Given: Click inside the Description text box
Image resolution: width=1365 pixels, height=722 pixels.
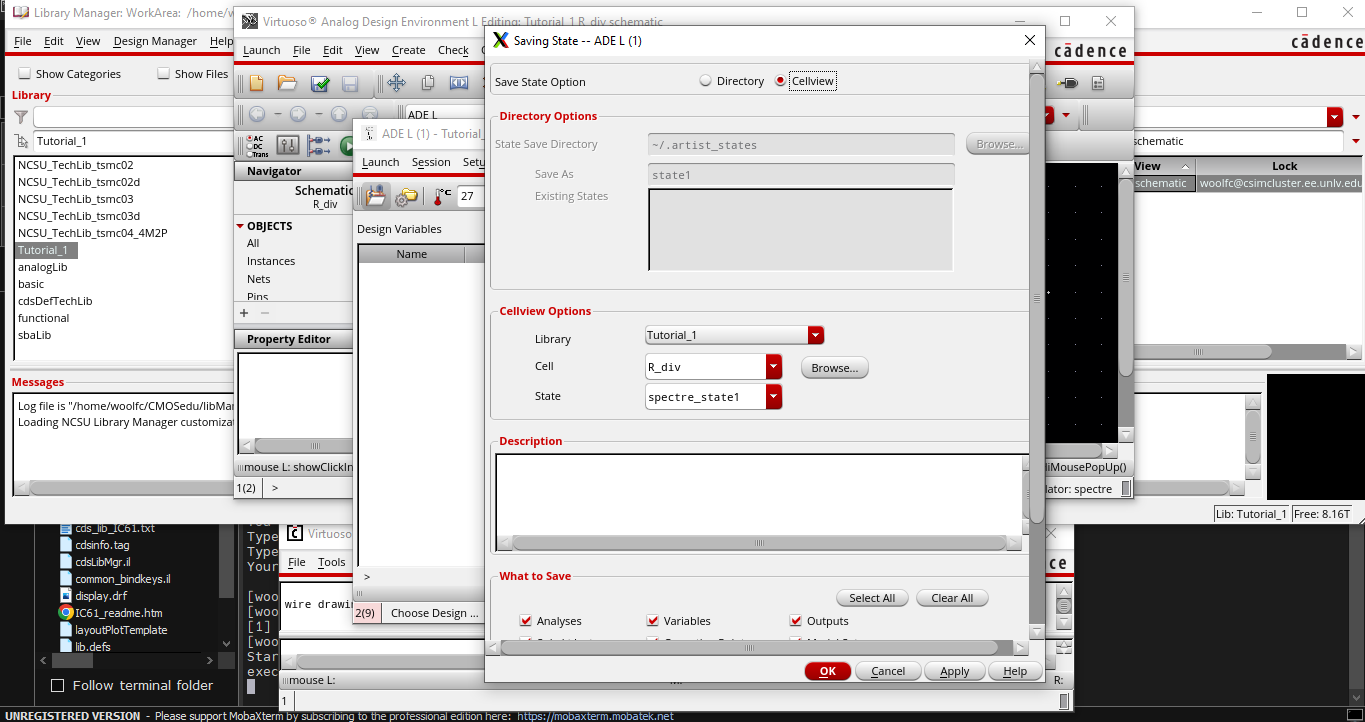Looking at the screenshot, I should coord(758,494).
